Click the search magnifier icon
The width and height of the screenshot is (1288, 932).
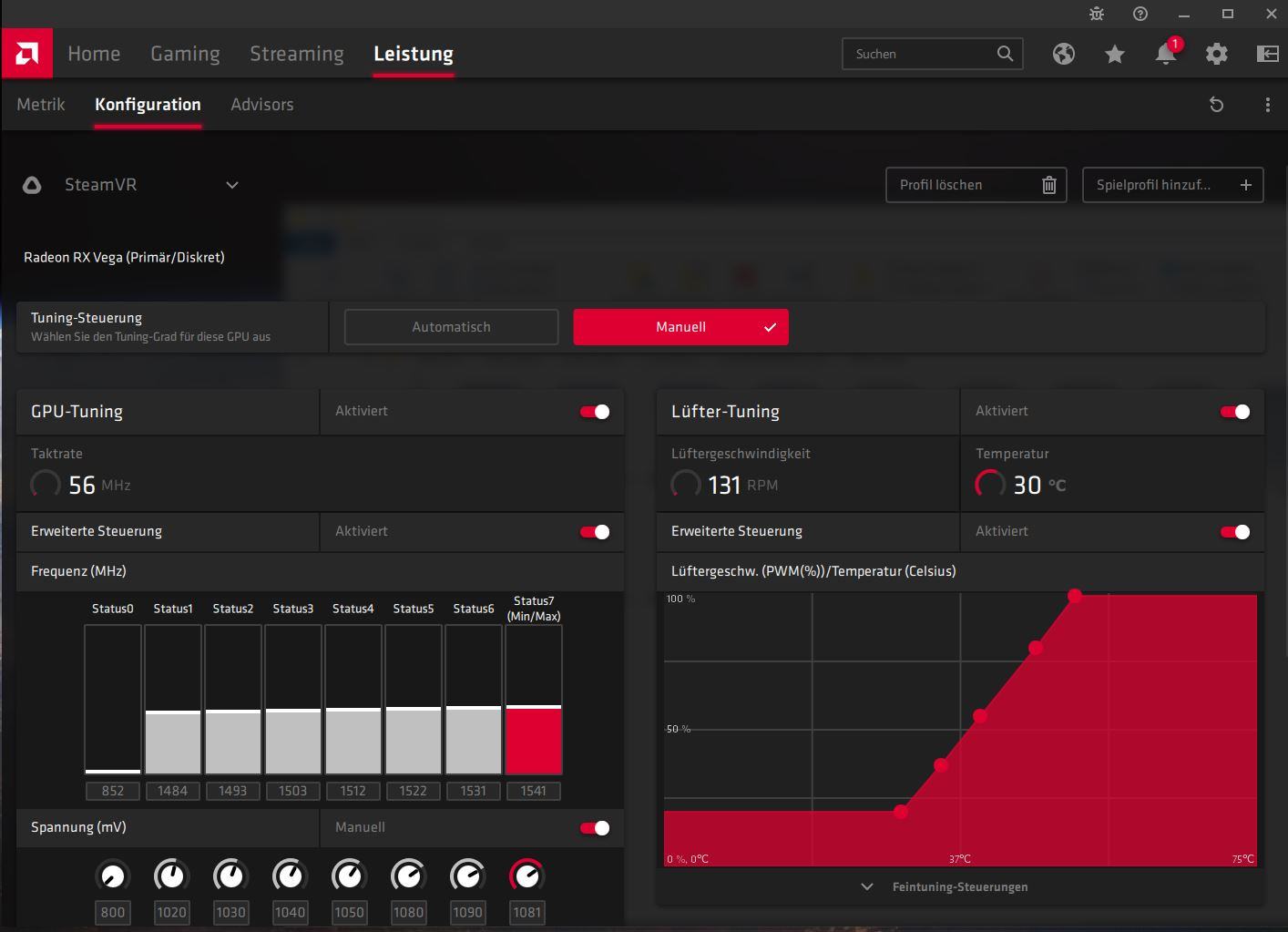click(x=1005, y=54)
